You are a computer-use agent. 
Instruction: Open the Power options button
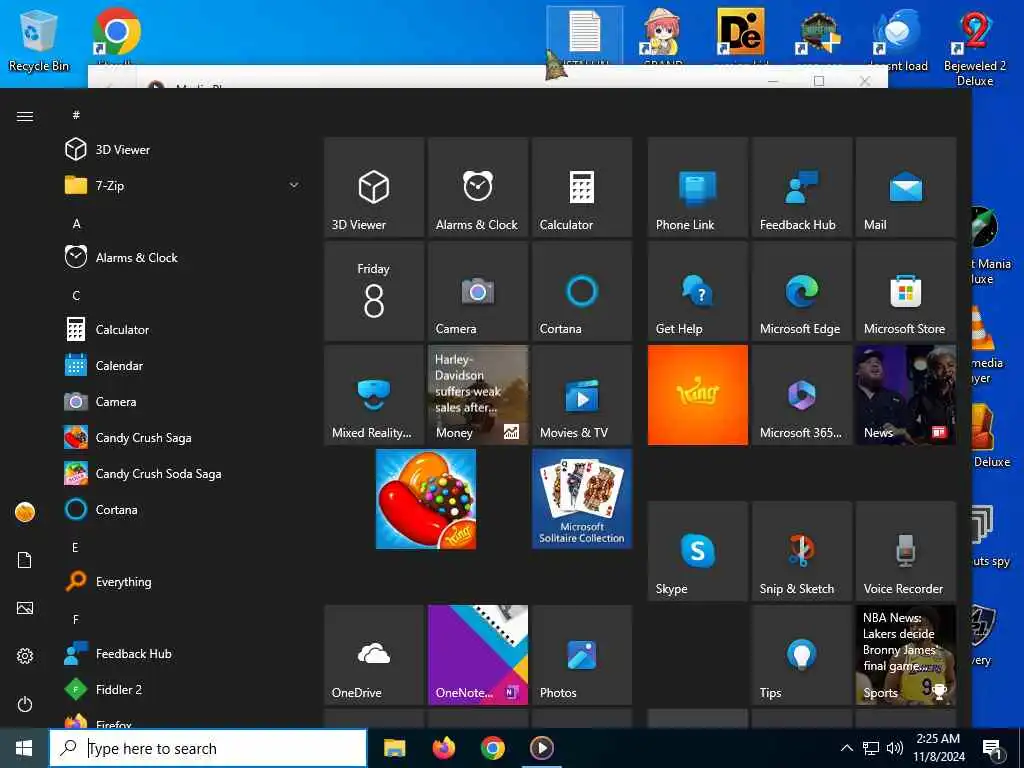[25, 704]
